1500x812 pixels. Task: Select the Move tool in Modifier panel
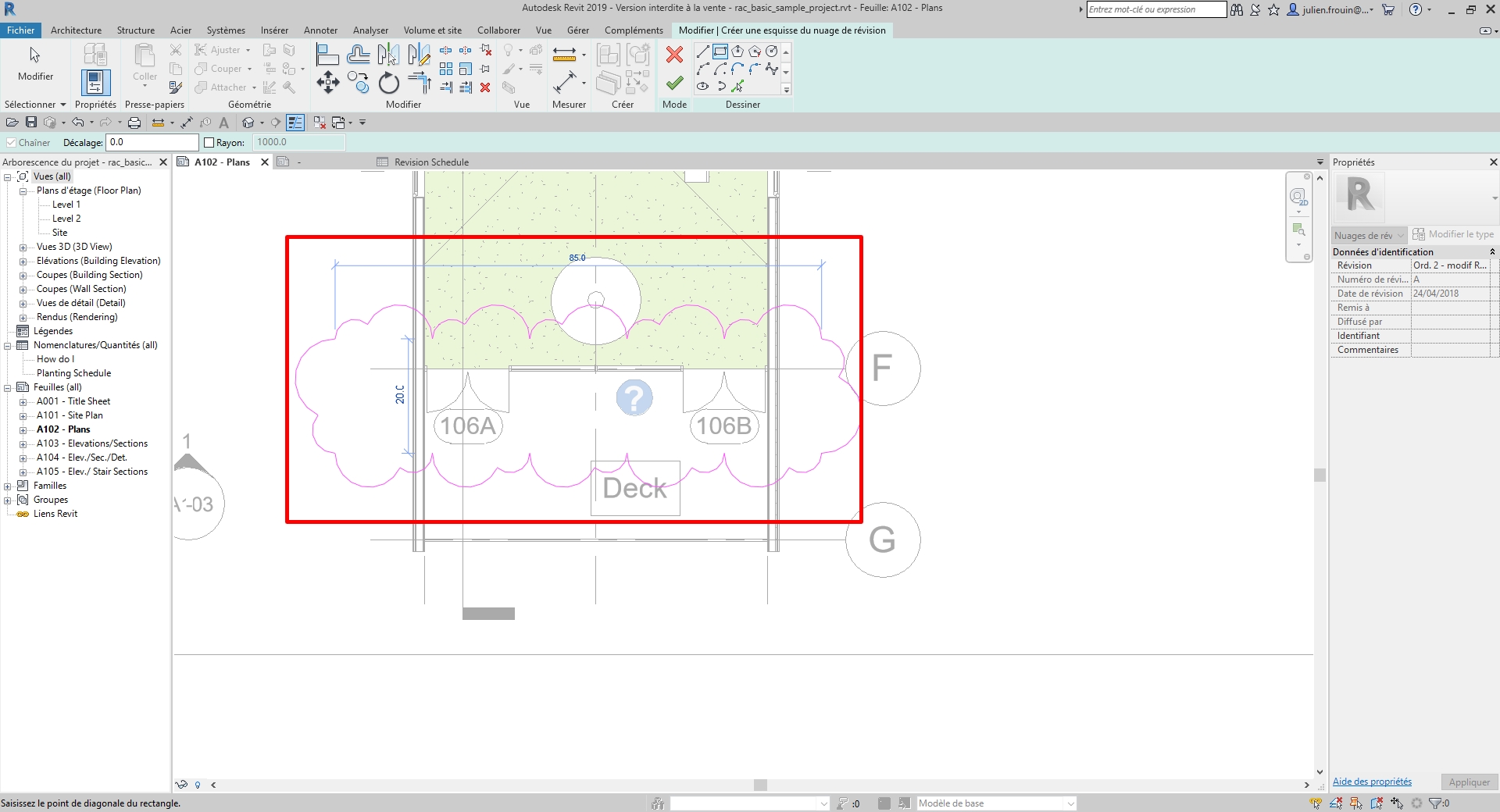coord(327,82)
